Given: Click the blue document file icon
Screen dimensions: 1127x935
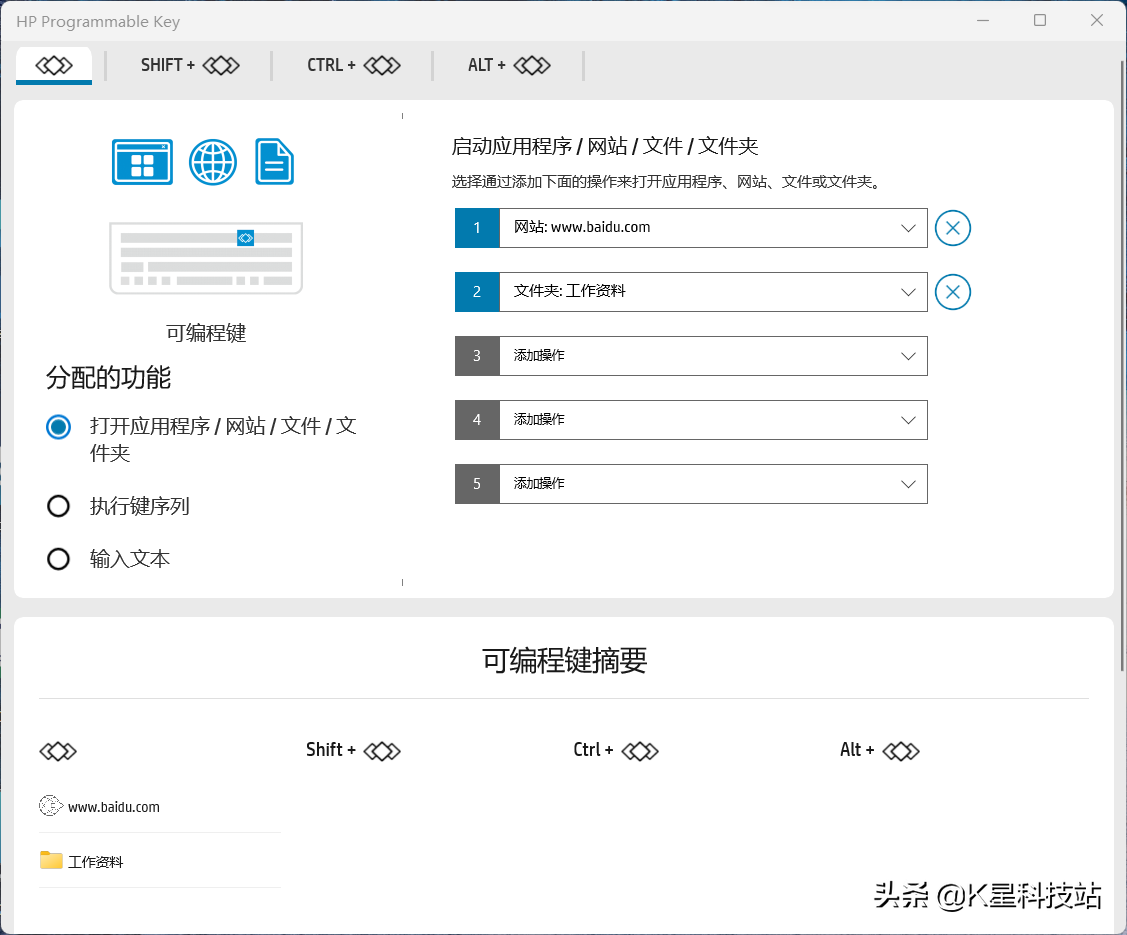Looking at the screenshot, I should (275, 162).
